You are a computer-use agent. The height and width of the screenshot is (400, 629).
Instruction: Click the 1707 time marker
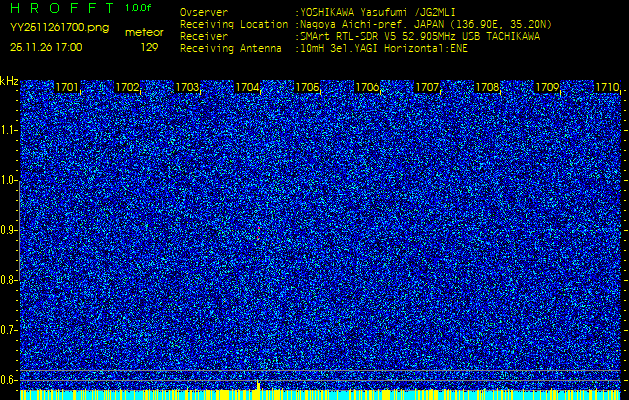[x=427, y=87]
